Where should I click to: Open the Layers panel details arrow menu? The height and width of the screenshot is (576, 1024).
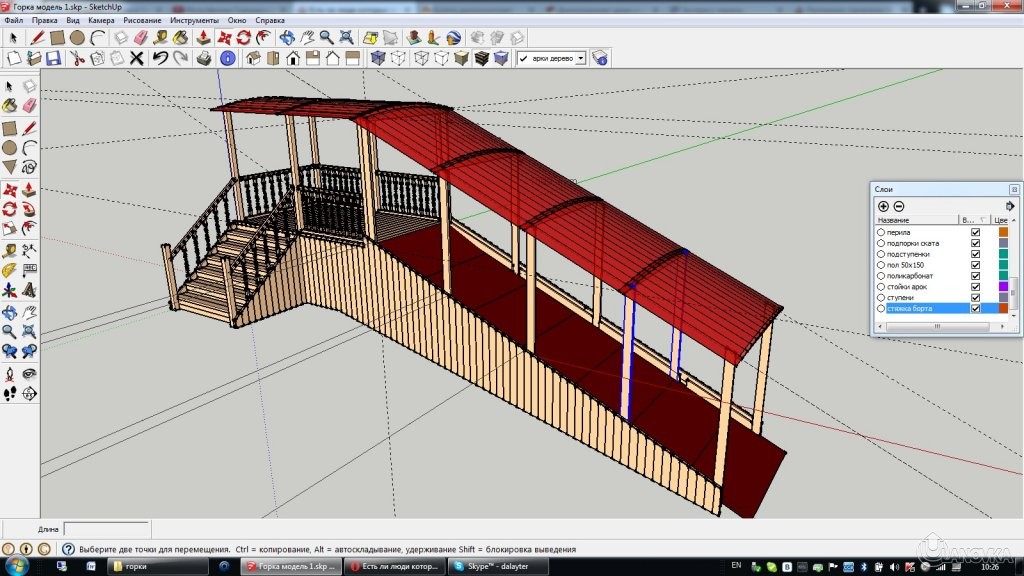pyautogui.click(x=1010, y=206)
